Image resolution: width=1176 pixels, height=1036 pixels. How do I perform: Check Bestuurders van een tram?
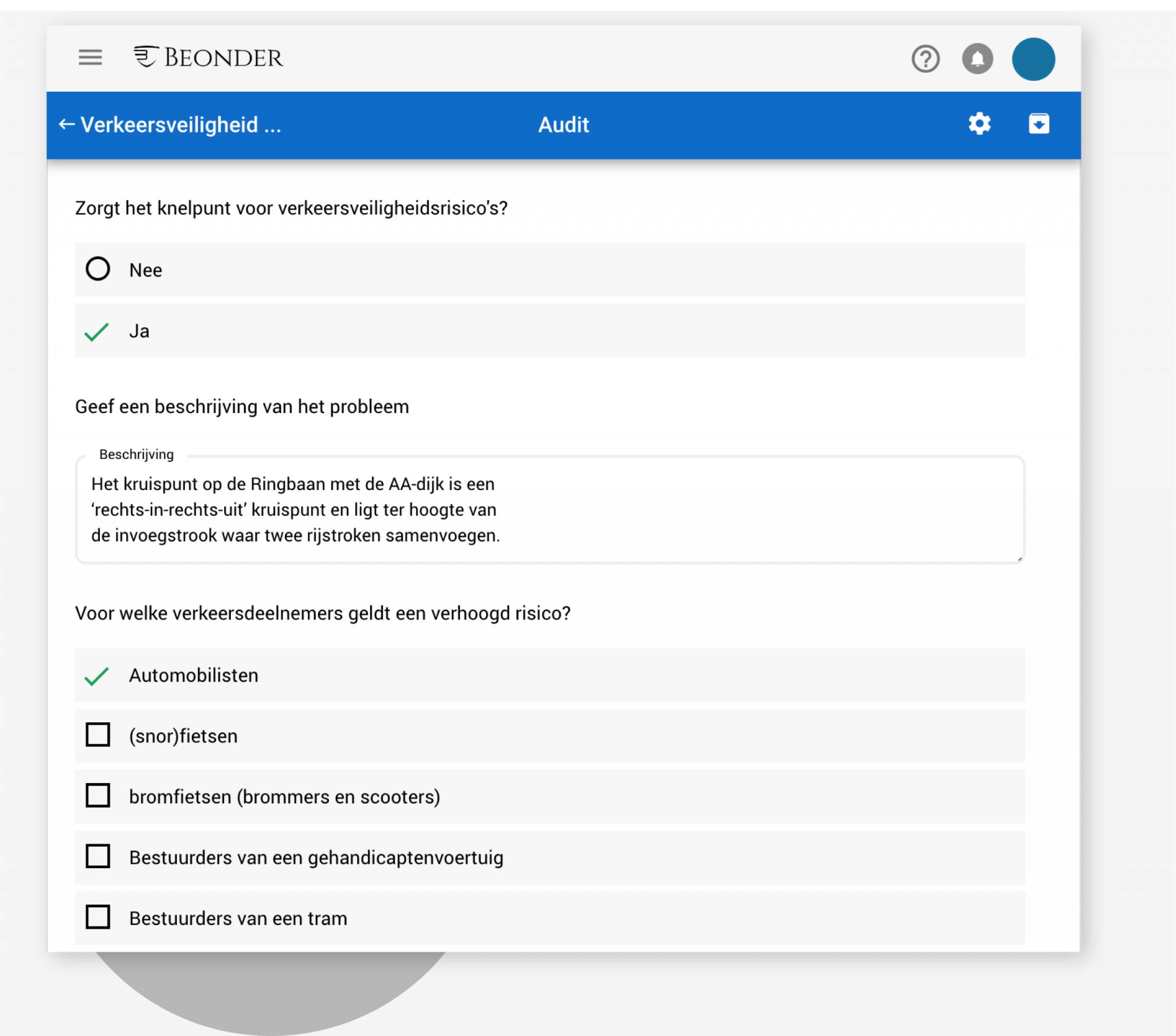[x=98, y=917]
